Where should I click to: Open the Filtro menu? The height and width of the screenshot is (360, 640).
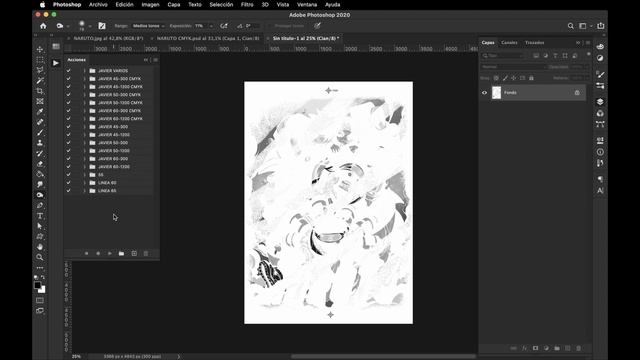[247, 4]
